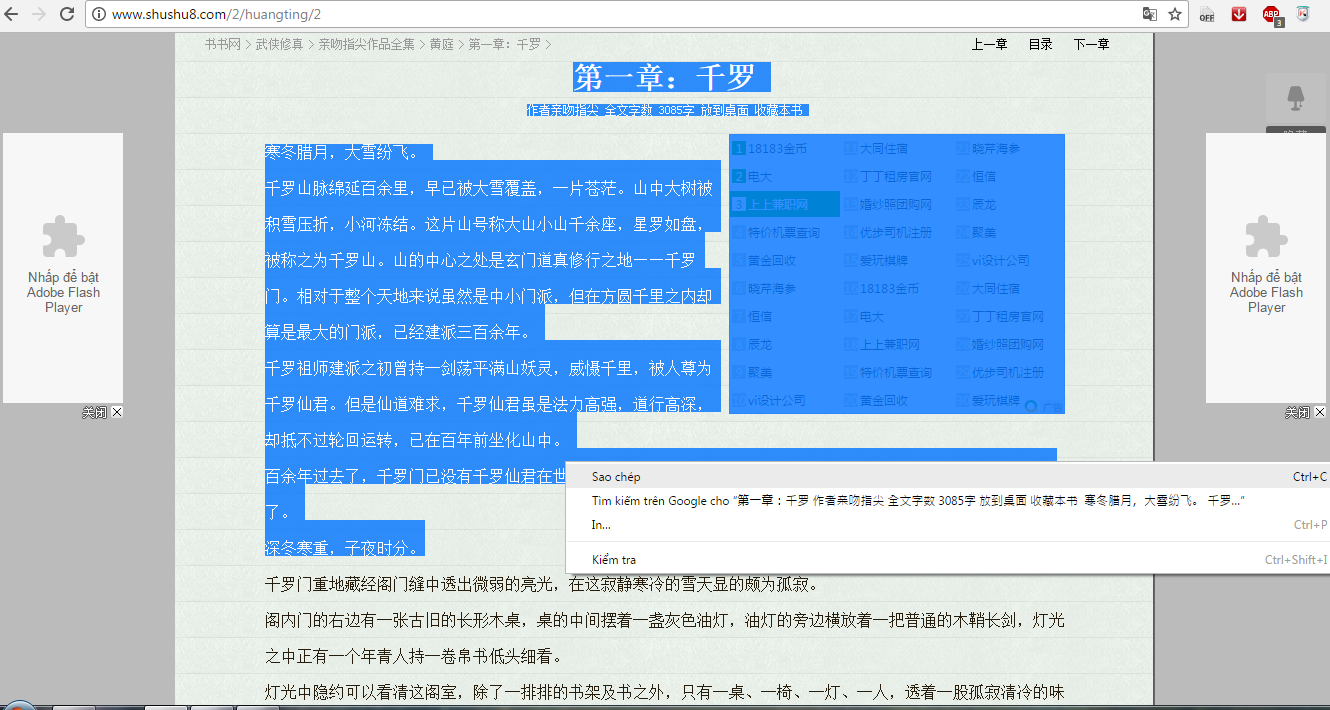Choose 'In...' from the context menu

[x=601, y=525]
